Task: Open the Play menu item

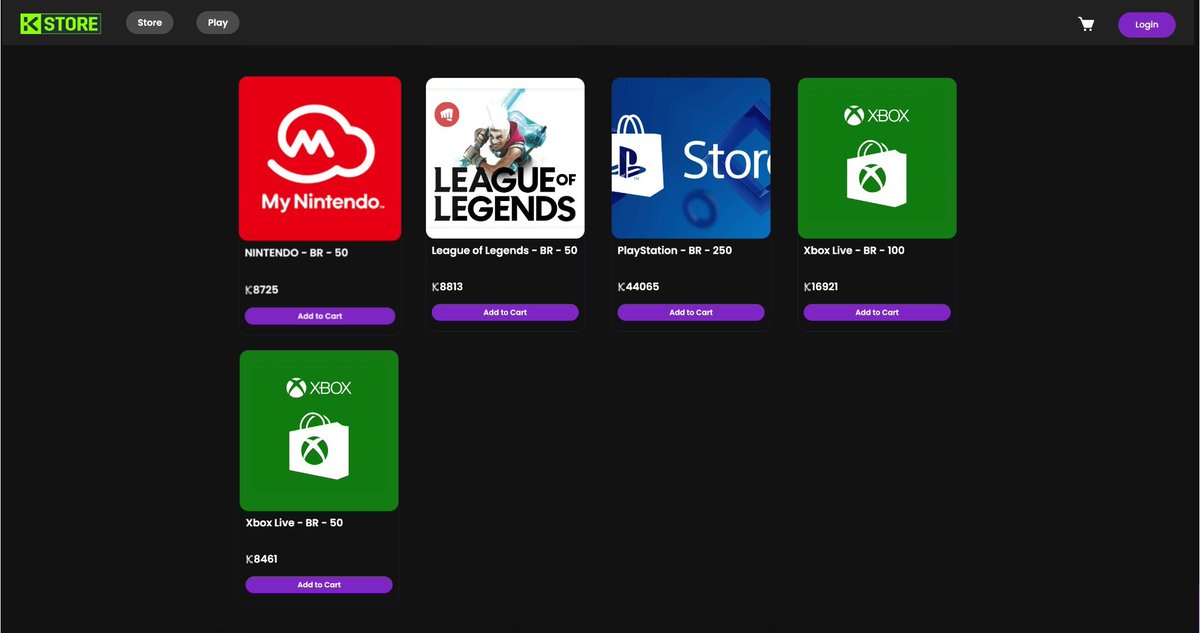Action: pos(218,22)
